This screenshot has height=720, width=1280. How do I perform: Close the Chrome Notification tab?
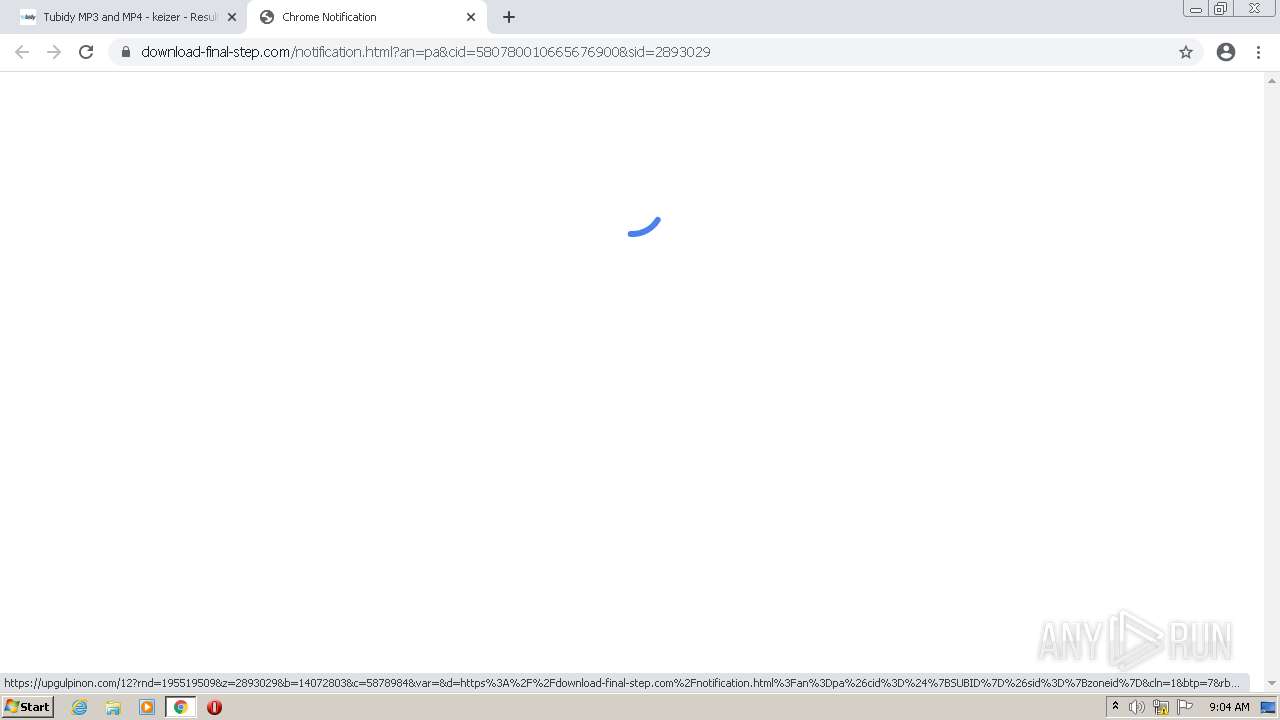(471, 17)
